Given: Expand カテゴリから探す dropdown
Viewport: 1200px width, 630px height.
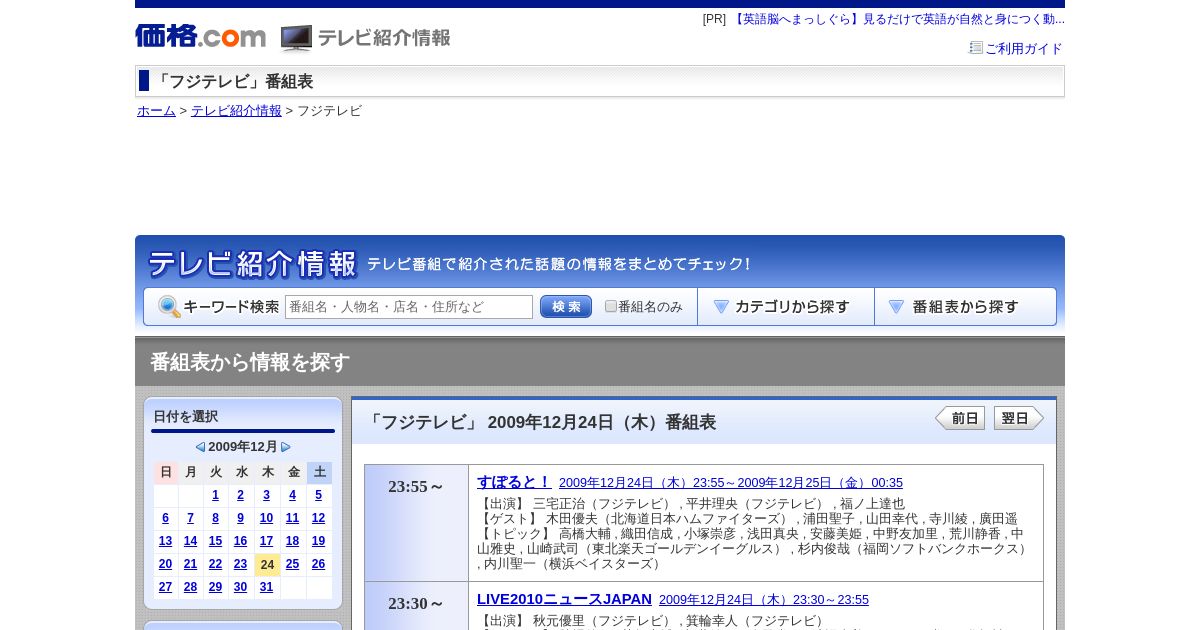Looking at the screenshot, I should point(786,307).
